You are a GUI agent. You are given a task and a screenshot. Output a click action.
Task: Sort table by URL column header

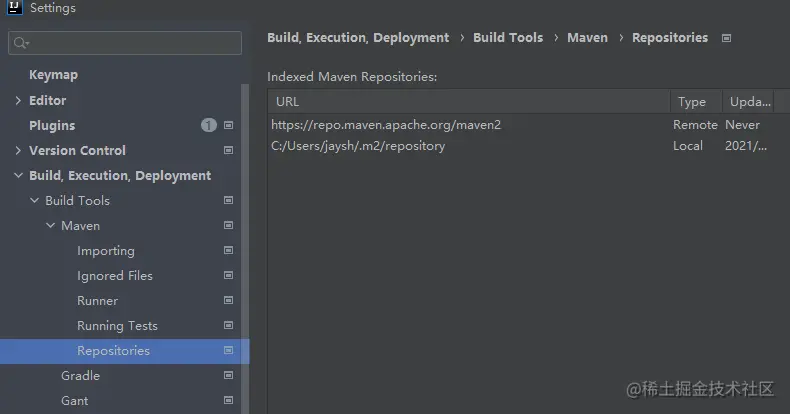(x=469, y=102)
